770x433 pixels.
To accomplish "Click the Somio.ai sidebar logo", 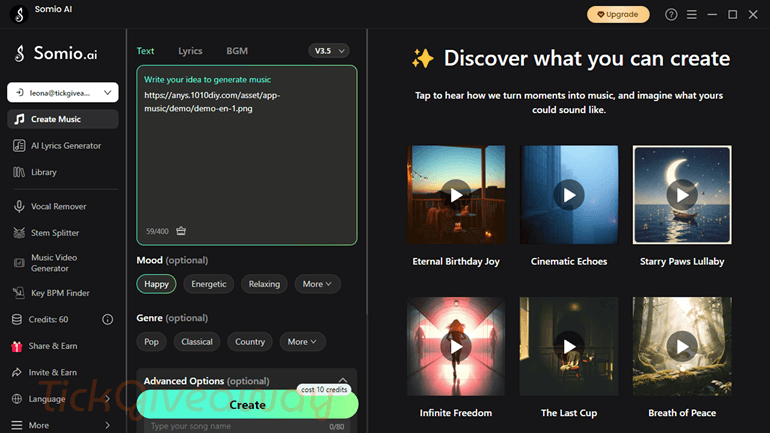I will [x=55, y=53].
